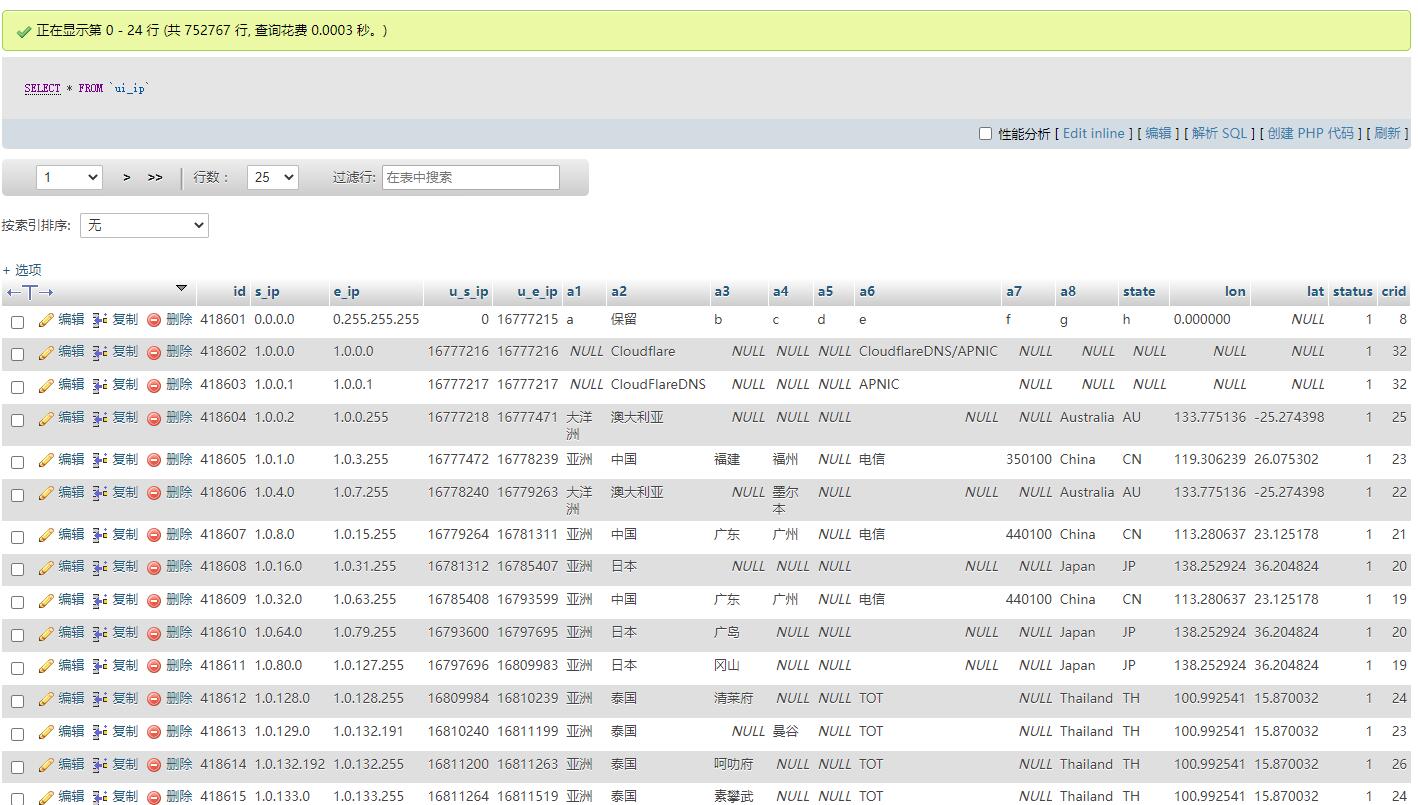Enable the 性能分析 profiling checkbox

[x=985, y=134]
